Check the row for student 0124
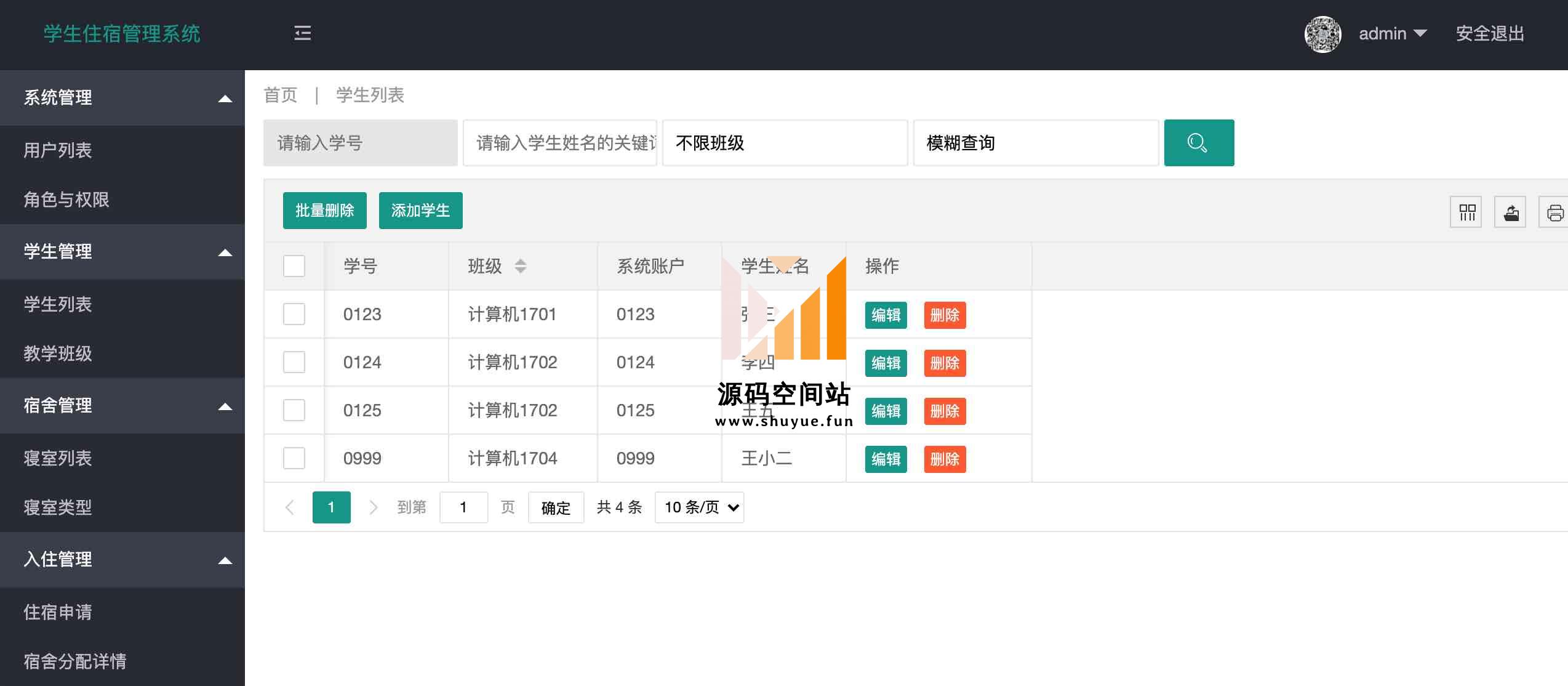Screen dimensions: 1568x686 [294, 362]
